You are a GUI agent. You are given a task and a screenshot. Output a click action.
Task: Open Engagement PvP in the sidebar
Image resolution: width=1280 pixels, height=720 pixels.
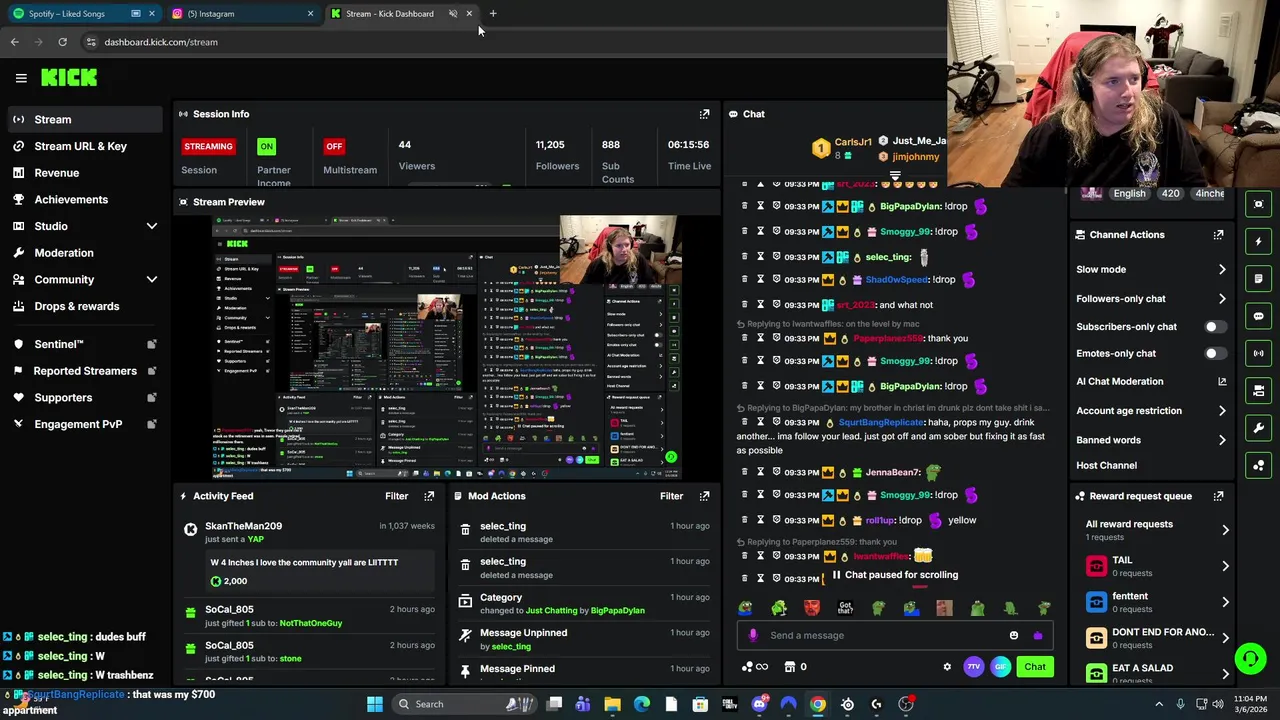[x=86, y=424]
